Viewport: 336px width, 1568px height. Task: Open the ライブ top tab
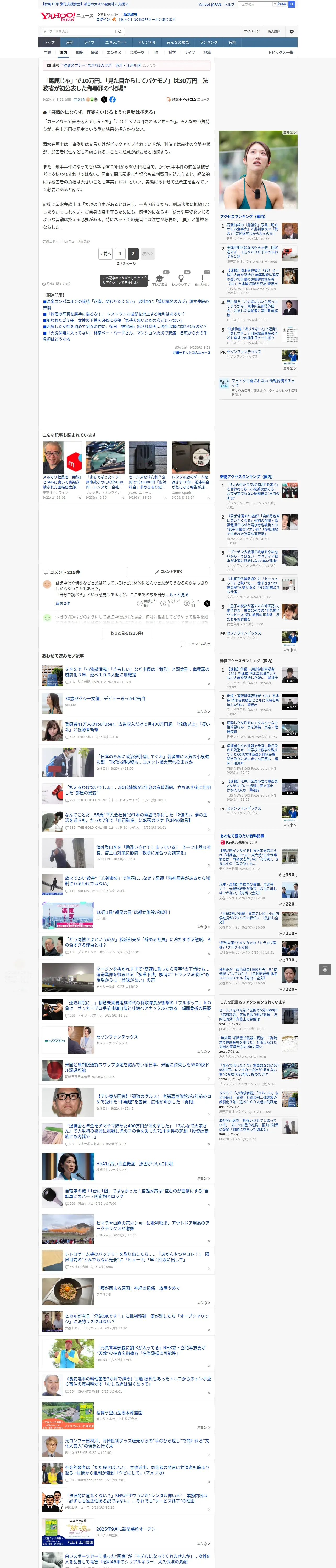pyautogui.click(x=89, y=43)
